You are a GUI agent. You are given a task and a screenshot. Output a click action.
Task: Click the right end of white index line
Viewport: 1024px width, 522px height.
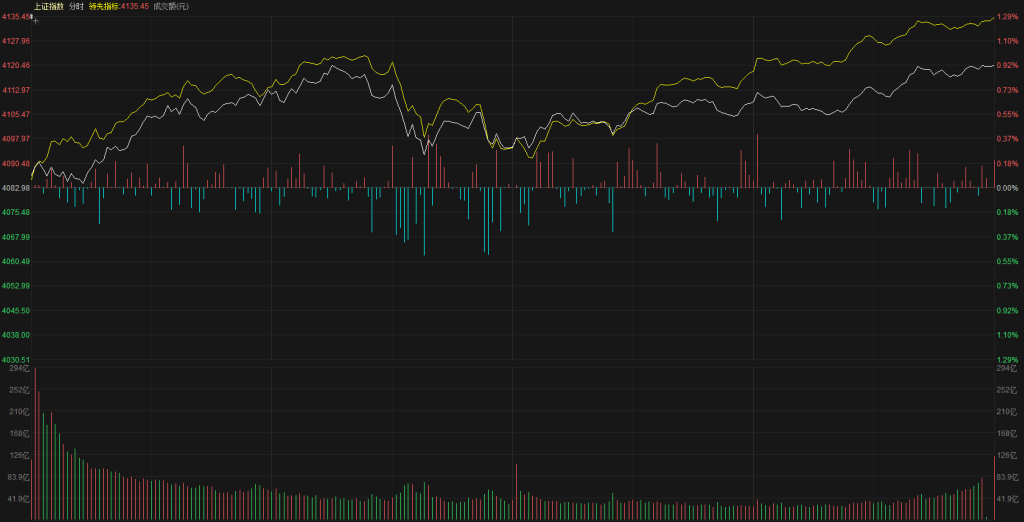coord(992,65)
